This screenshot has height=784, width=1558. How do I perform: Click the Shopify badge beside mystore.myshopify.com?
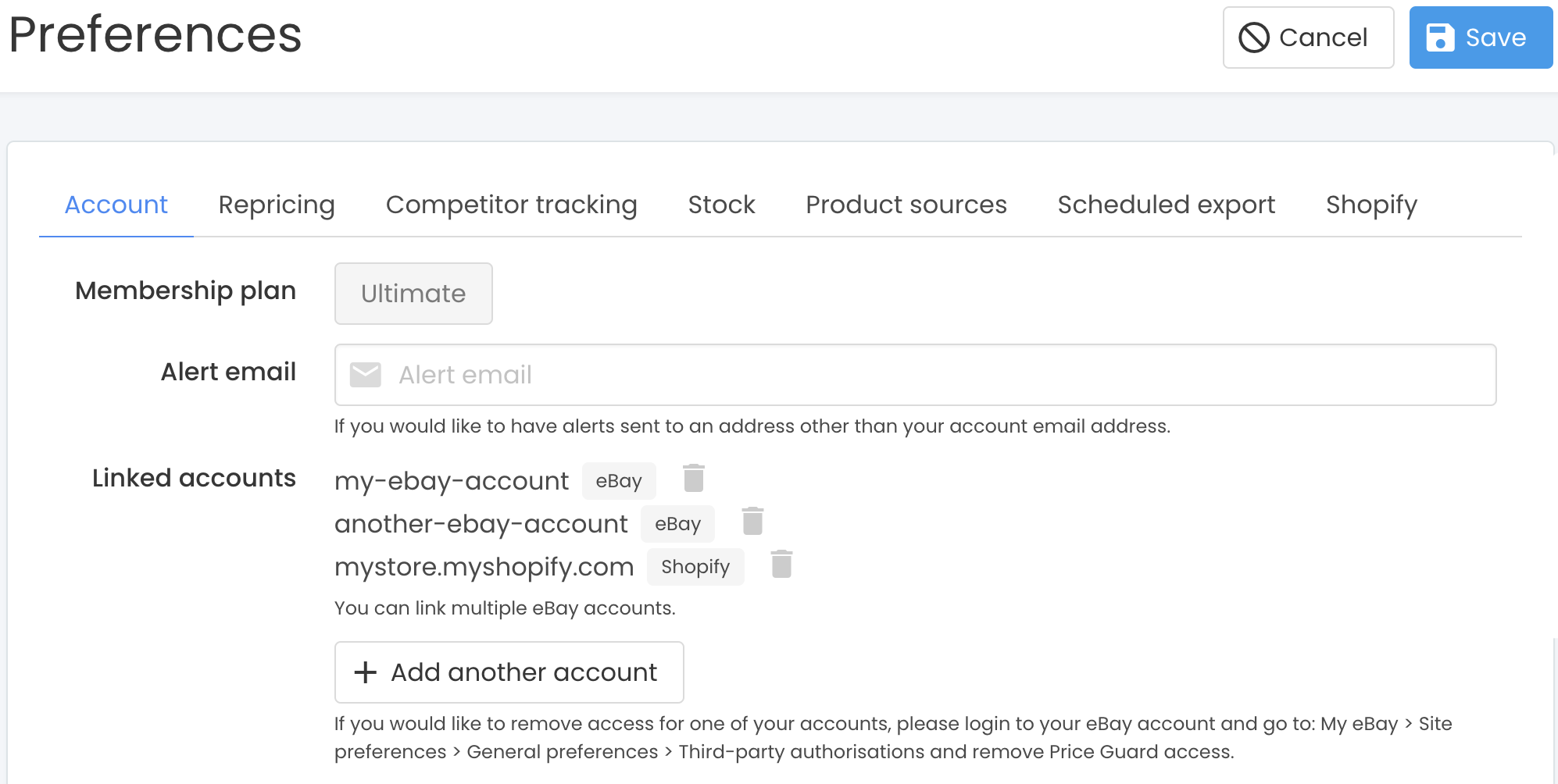point(695,567)
